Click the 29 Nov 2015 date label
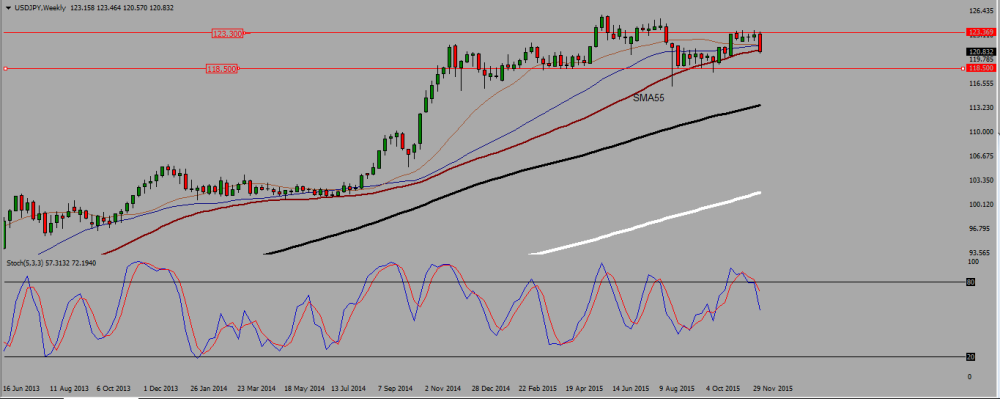This screenshot has height=399, width=1000. [x=772, y=388]
